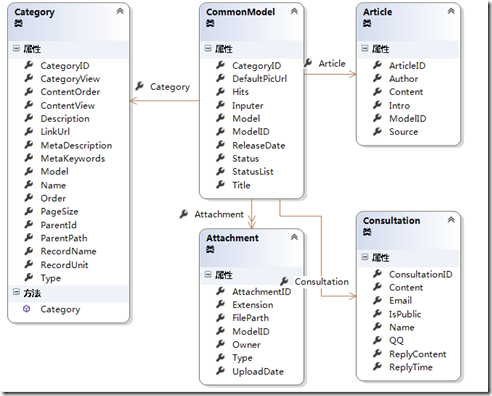Collapse the Category class box chevron
Image resolution: width=492 pixels, height=396 pixels.
(x=120, y=11)
